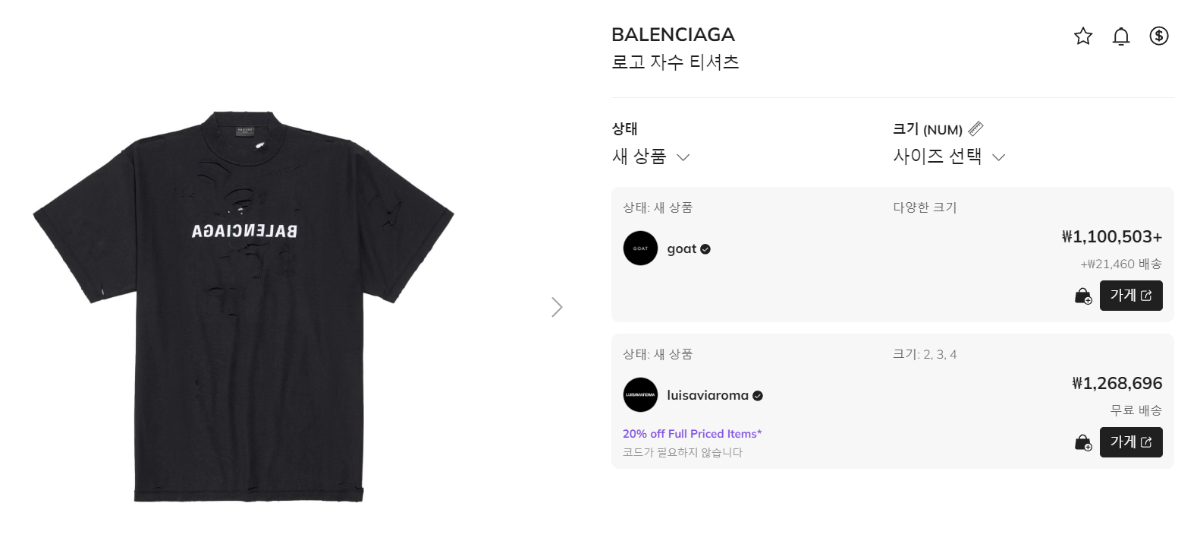This screenshot has height=538, width=1200.
Task: Click the luisaviaroma seller name
Action: click(x=707, y=396)
